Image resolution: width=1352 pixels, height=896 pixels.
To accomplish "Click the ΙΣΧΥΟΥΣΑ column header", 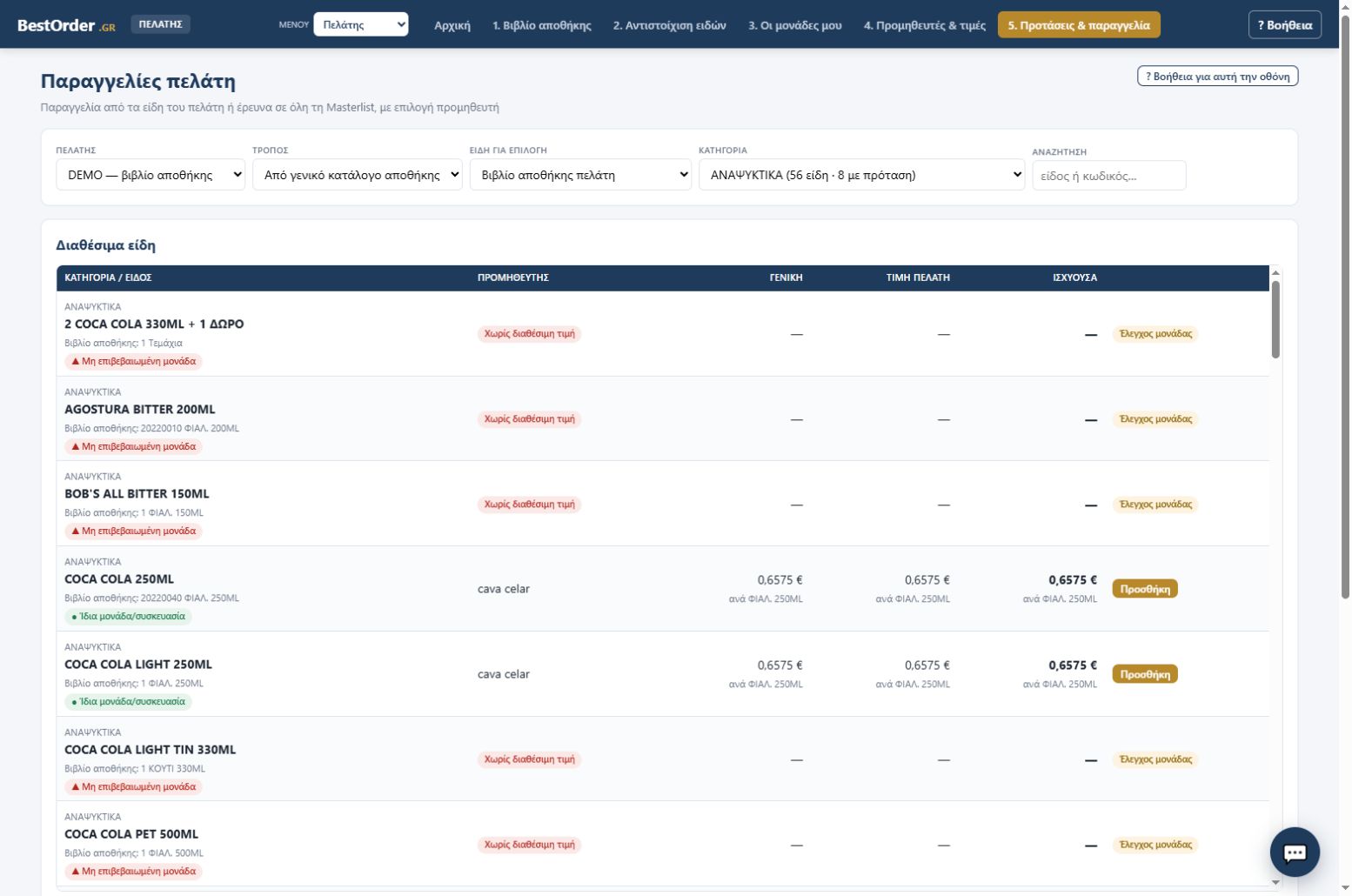I will [x=1074, y=277].
